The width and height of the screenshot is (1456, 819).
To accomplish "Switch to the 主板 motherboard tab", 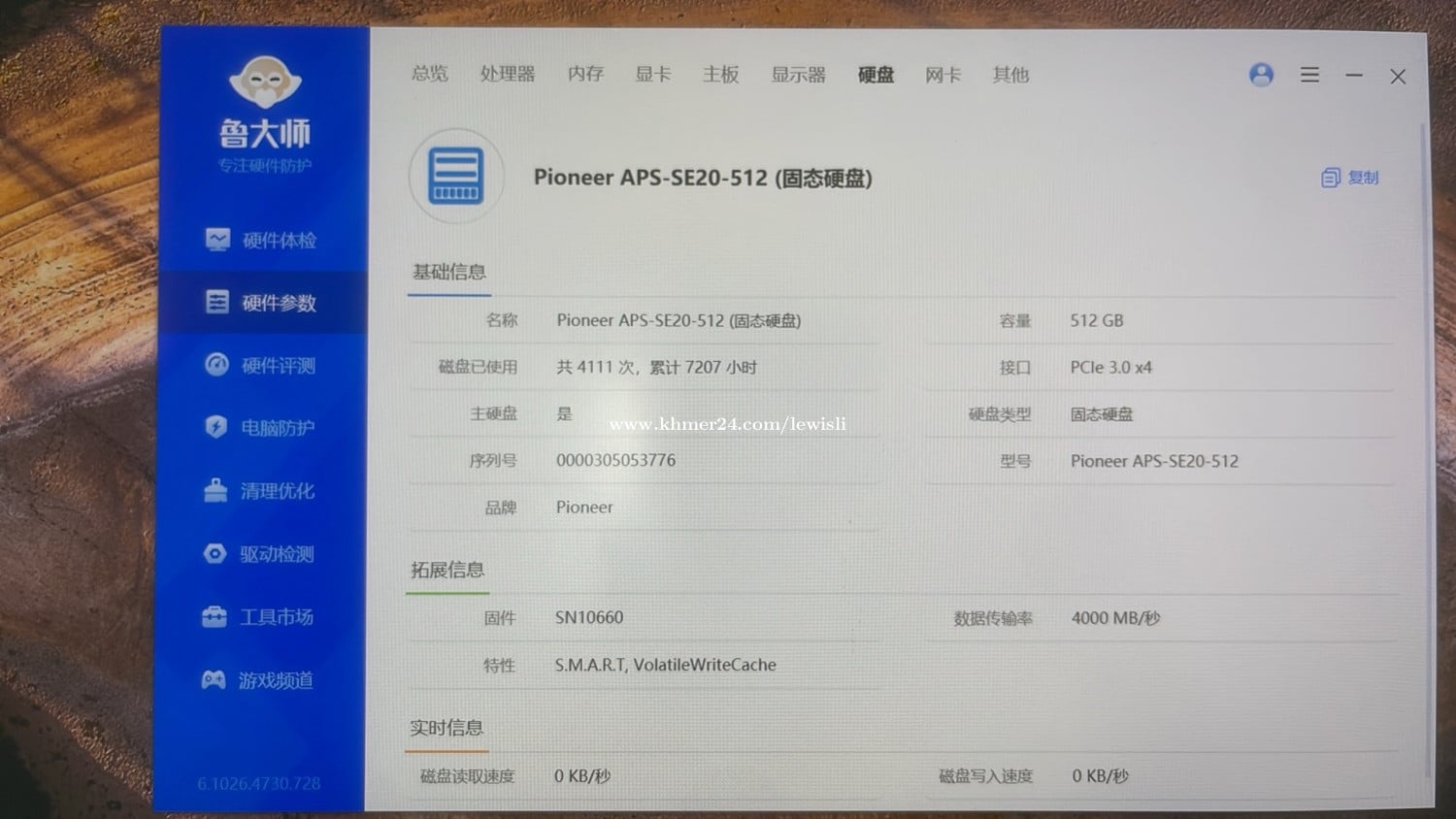I will [721, 74].
